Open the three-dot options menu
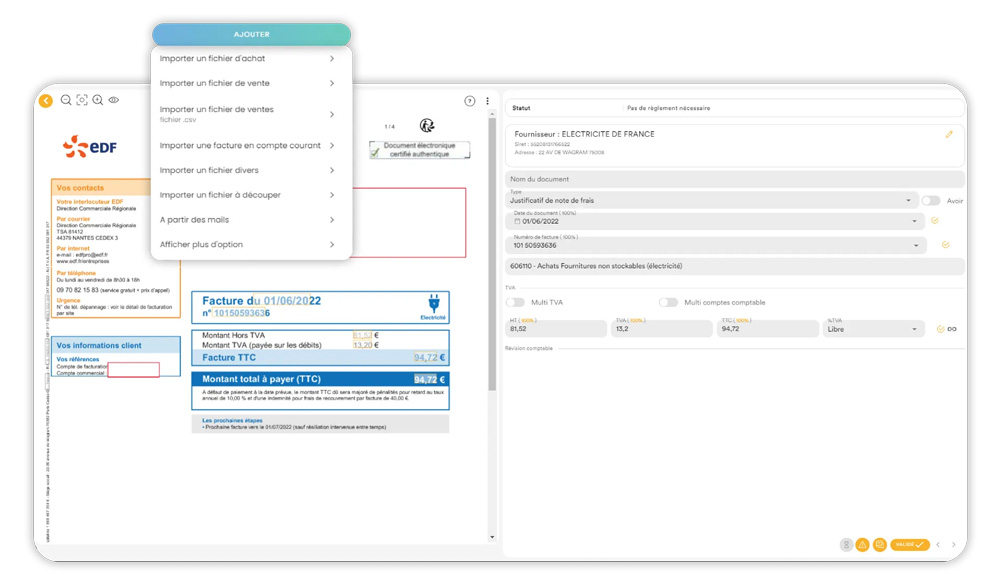 tap(488, 101)
